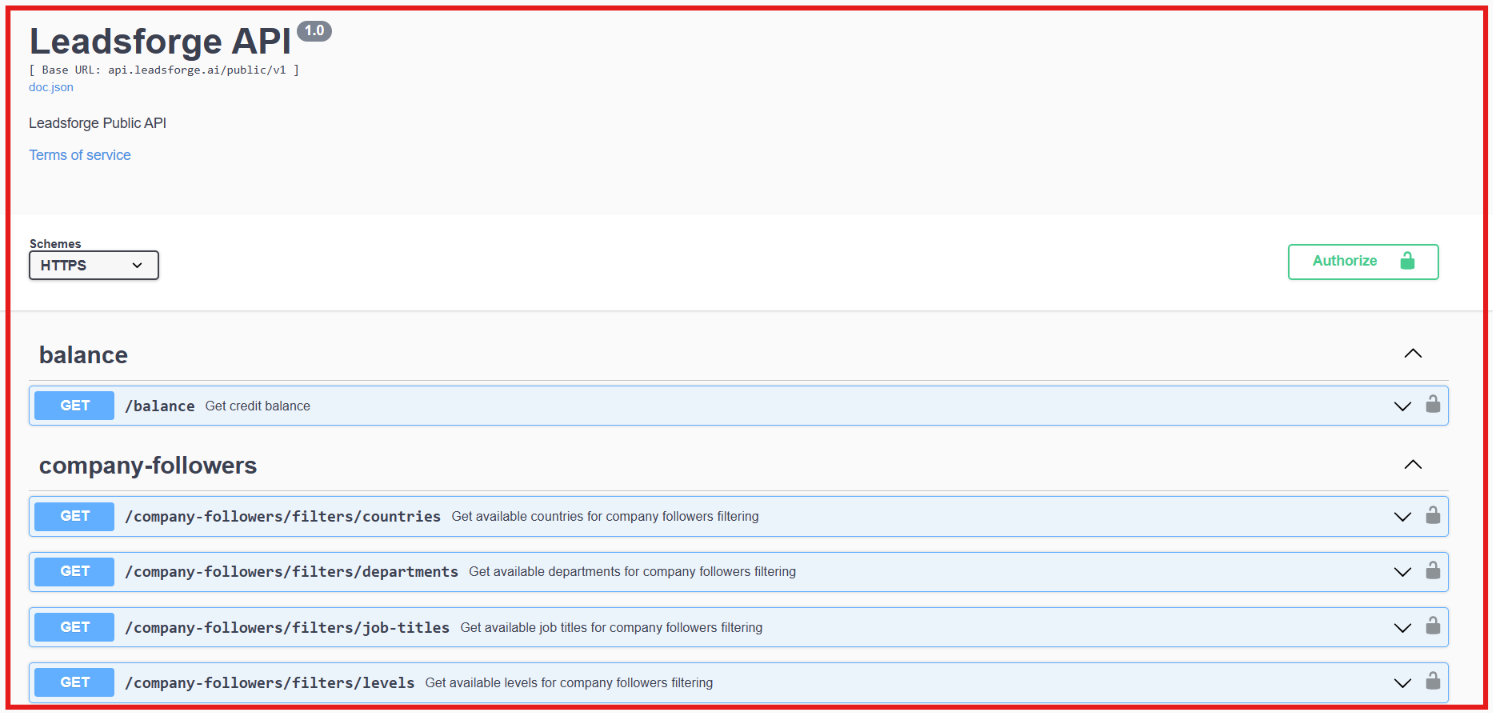Click 'Leadsforge Public API' description
This screenshot has width=1493, height=713.
point(98,123)
